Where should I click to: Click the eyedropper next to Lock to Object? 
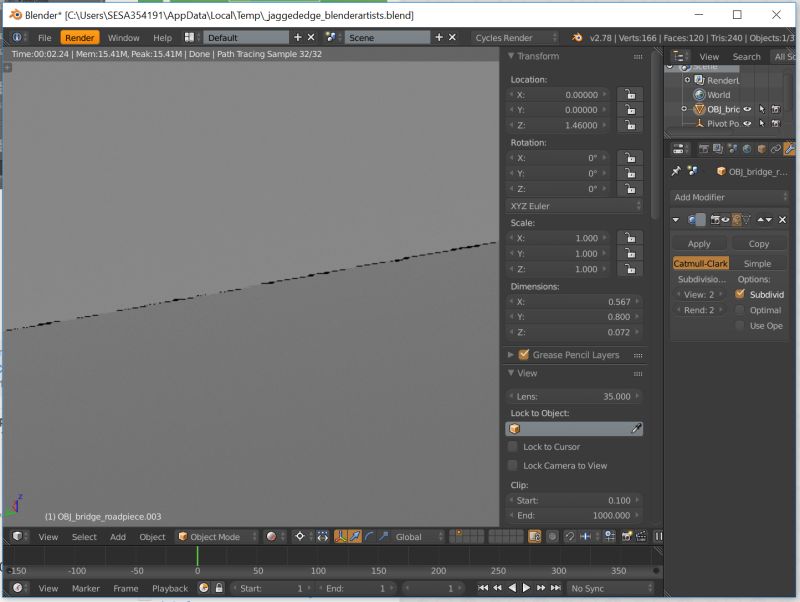pyautogui.click(x=636, y=427)
